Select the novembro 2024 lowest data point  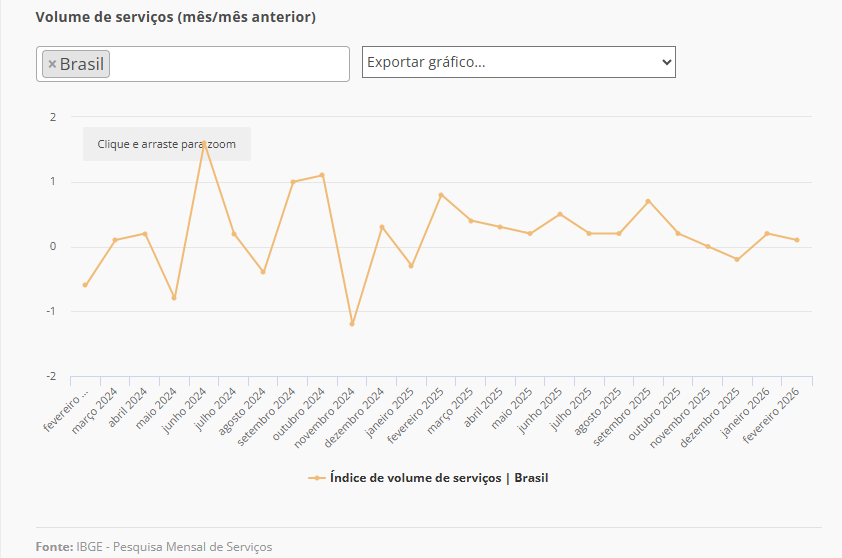pos(352,324)
